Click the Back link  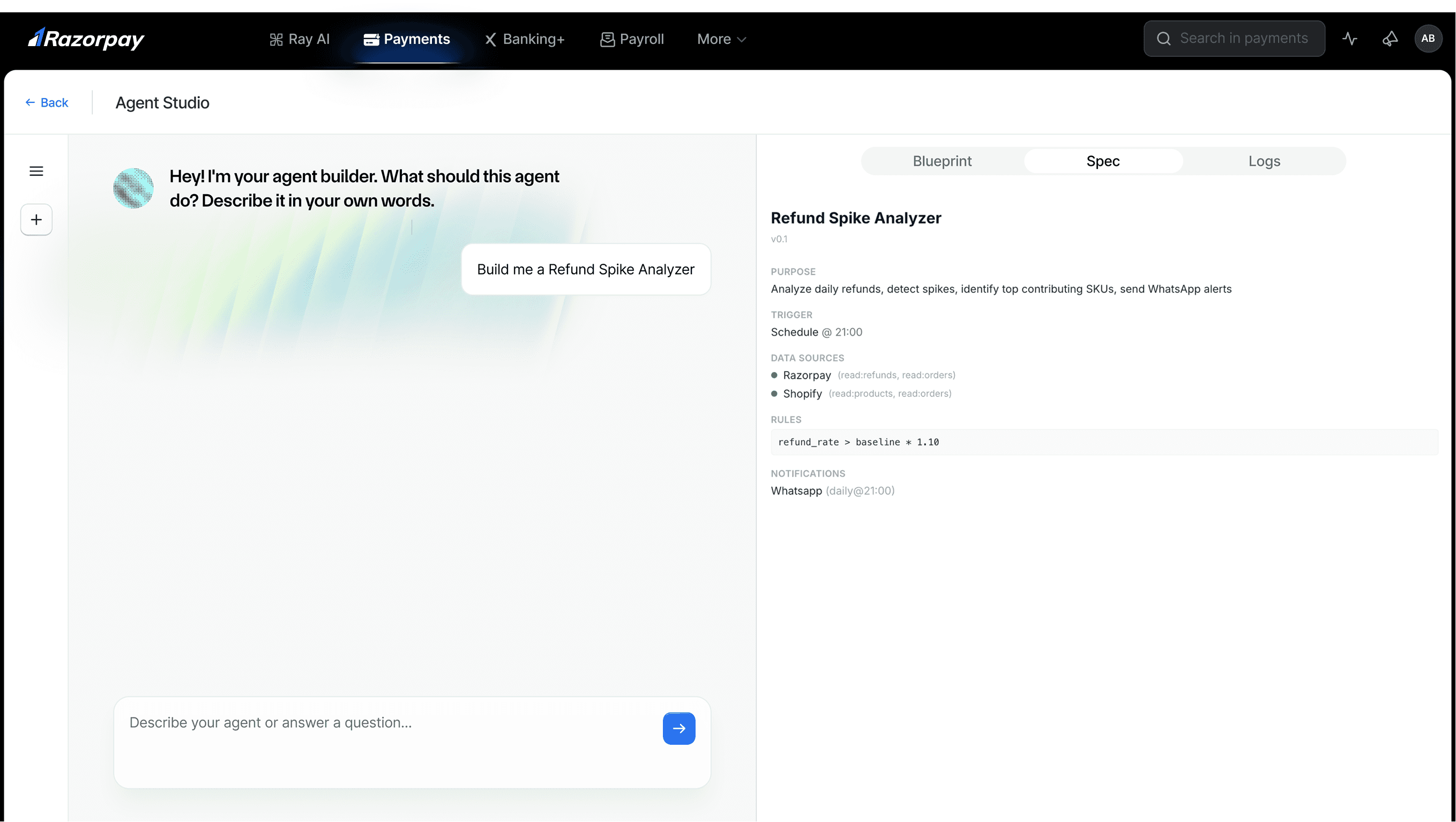click(x=46, y=102)
